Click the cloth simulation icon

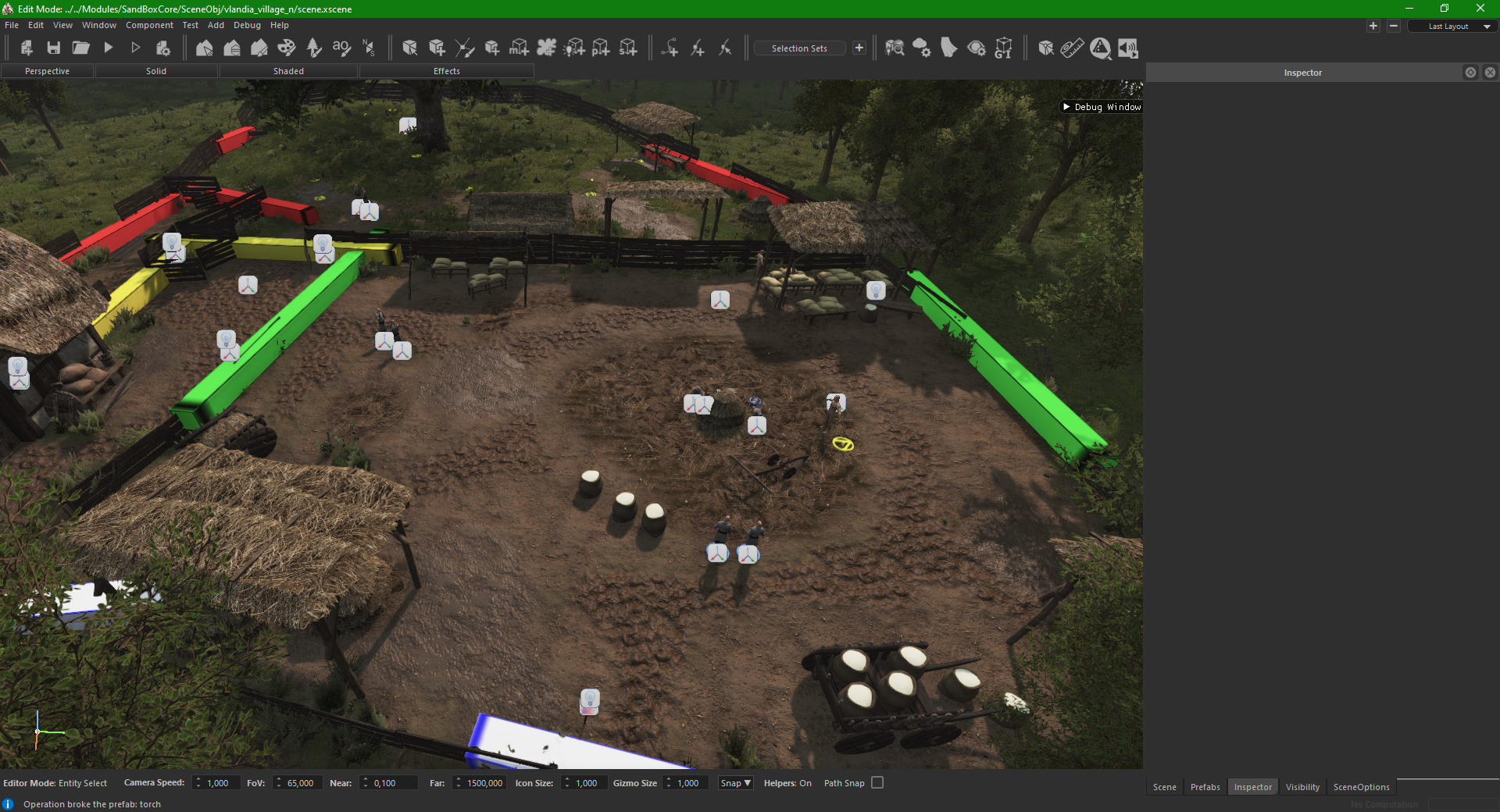[x=949, y=48]
